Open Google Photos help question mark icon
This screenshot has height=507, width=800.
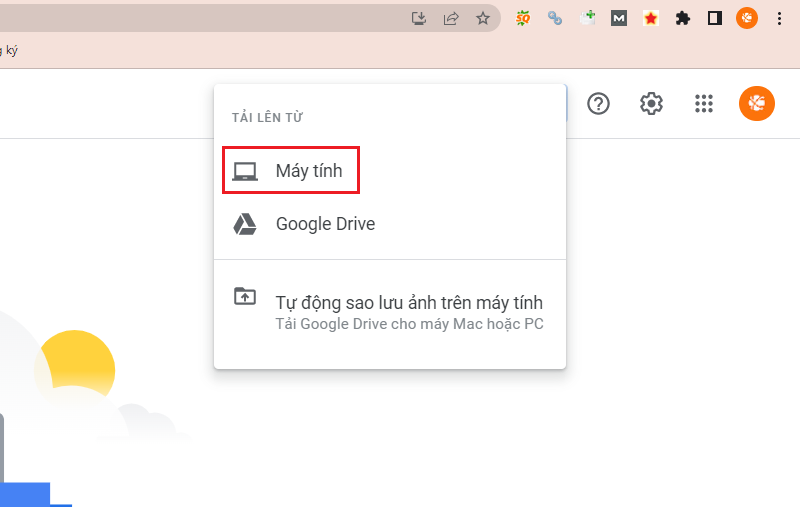click(x=598, y=104)
